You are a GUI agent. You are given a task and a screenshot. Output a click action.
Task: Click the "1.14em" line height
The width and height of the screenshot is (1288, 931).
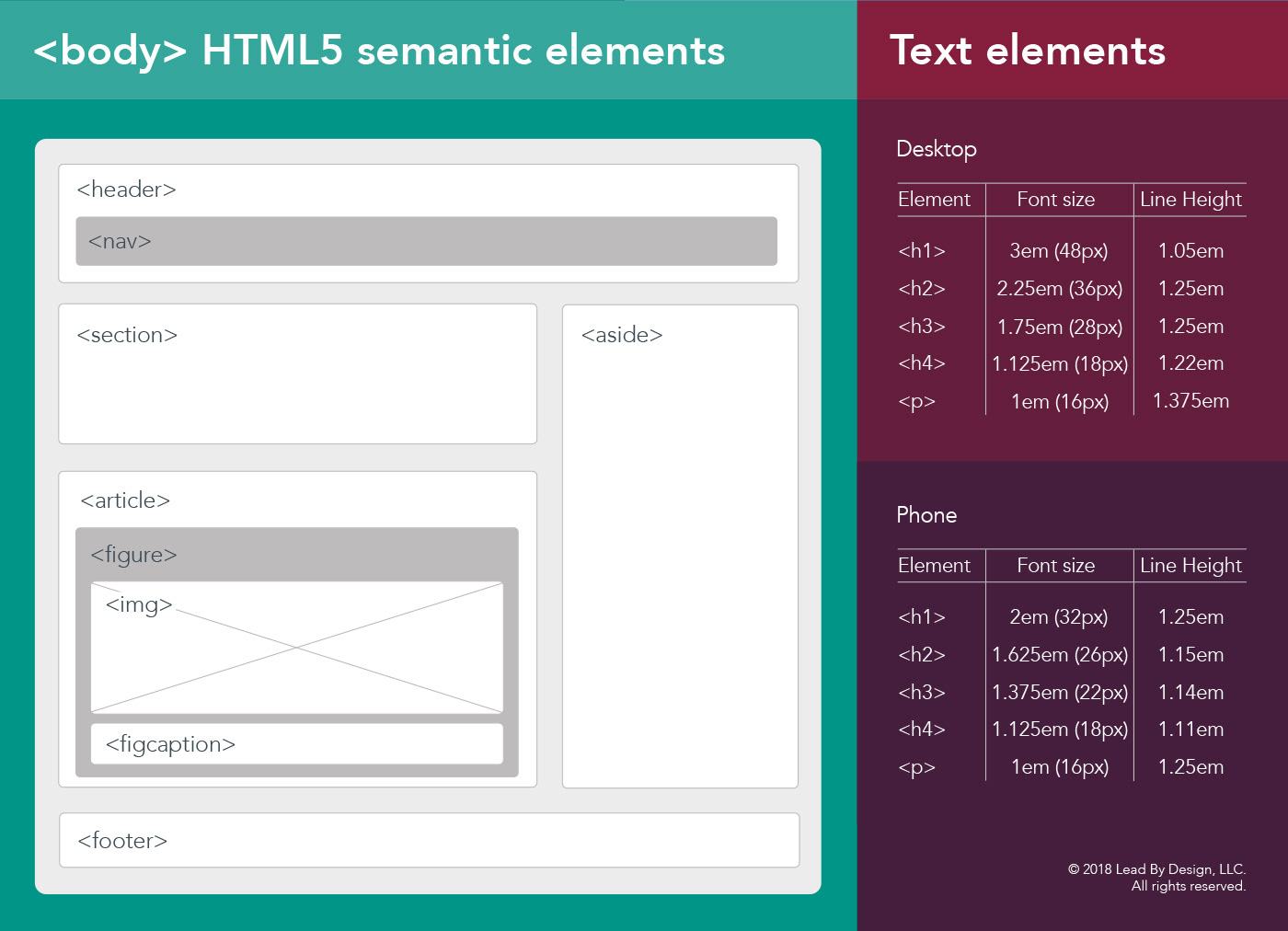(1190, 693)
